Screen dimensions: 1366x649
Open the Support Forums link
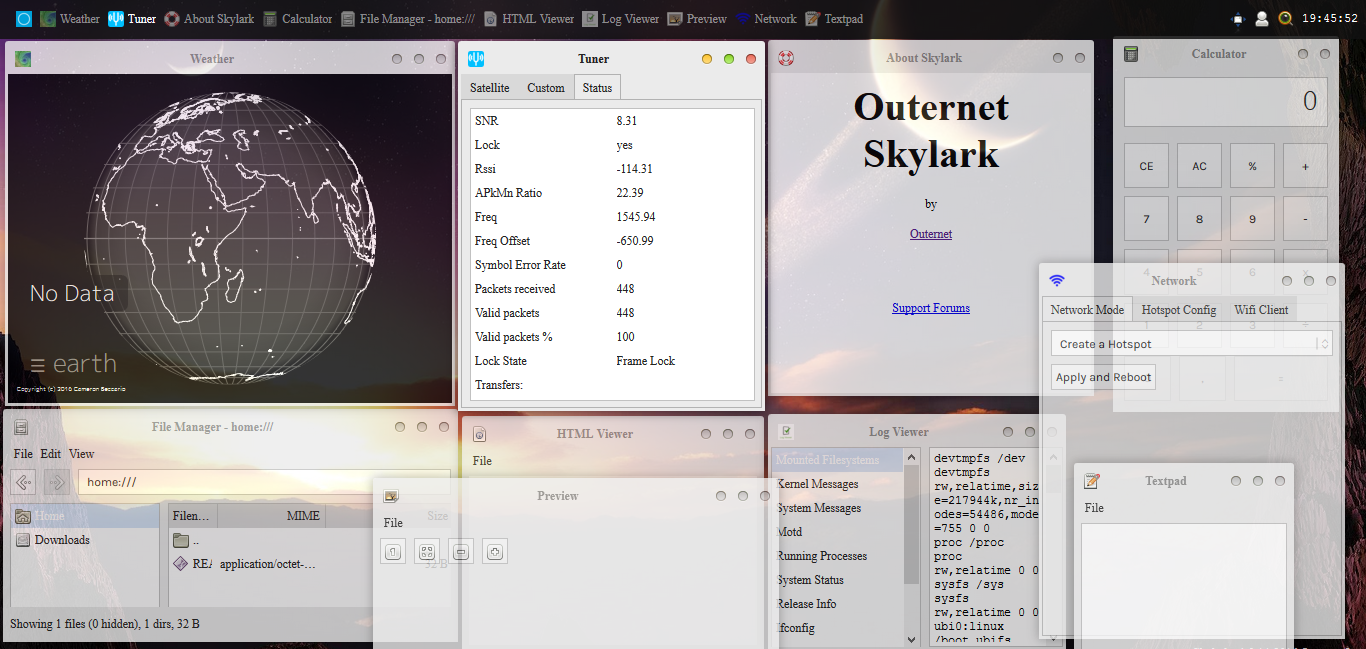pyautogui.click(x=931, y=308)
